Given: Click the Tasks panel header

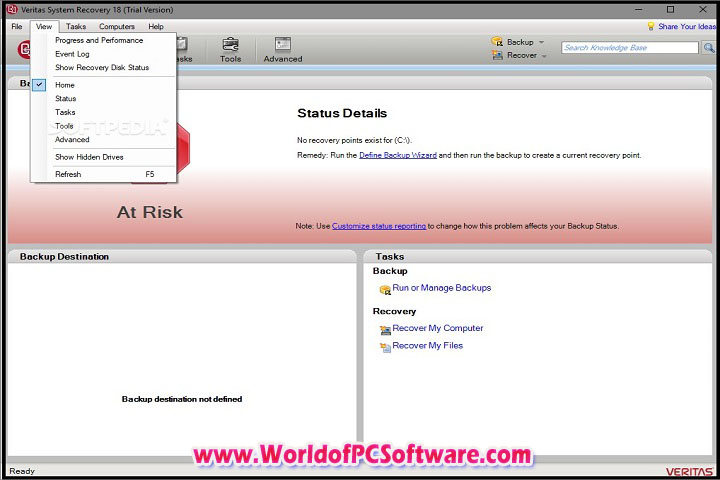Looking at the screenshot, I should 538,256.
